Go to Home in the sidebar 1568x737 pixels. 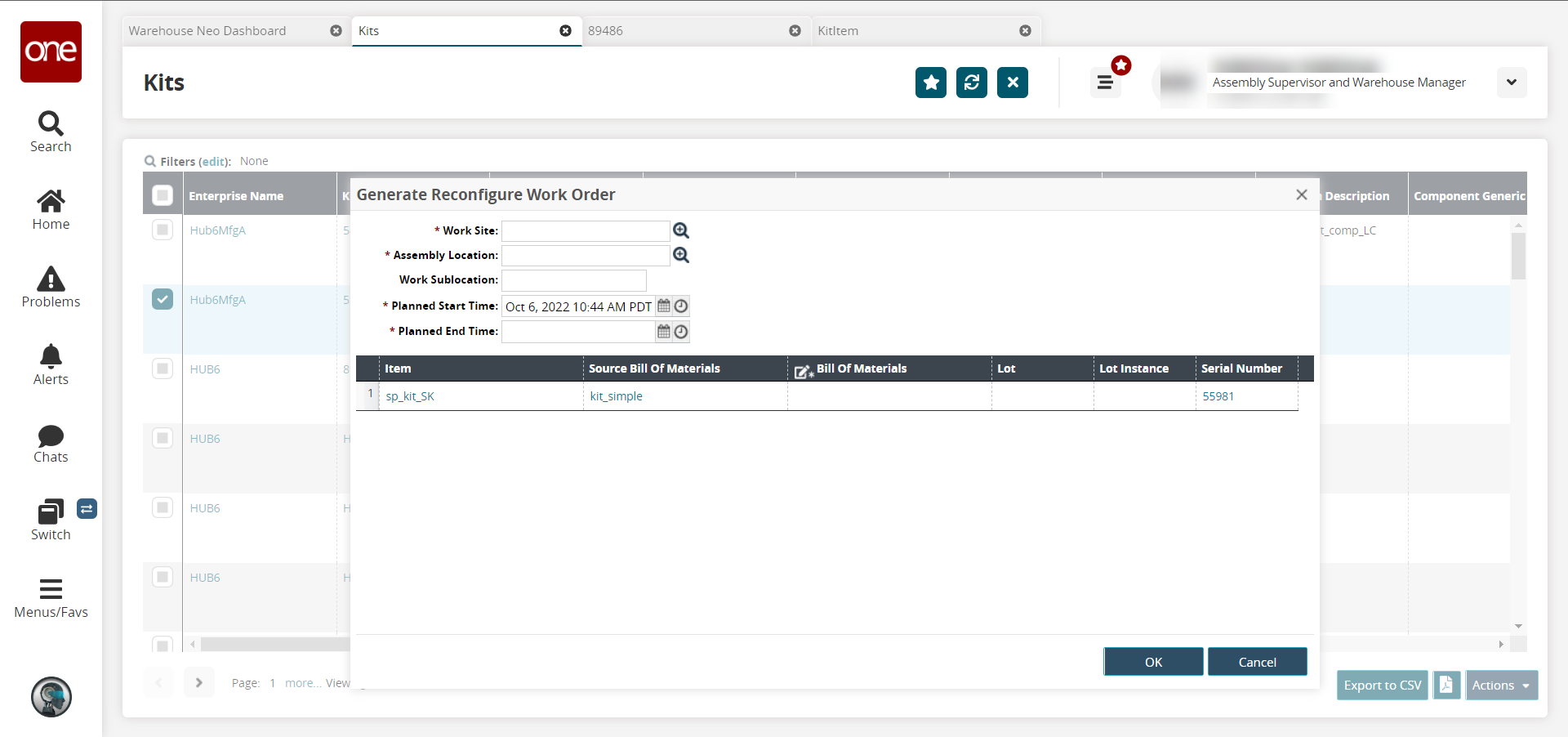point(51,210)
